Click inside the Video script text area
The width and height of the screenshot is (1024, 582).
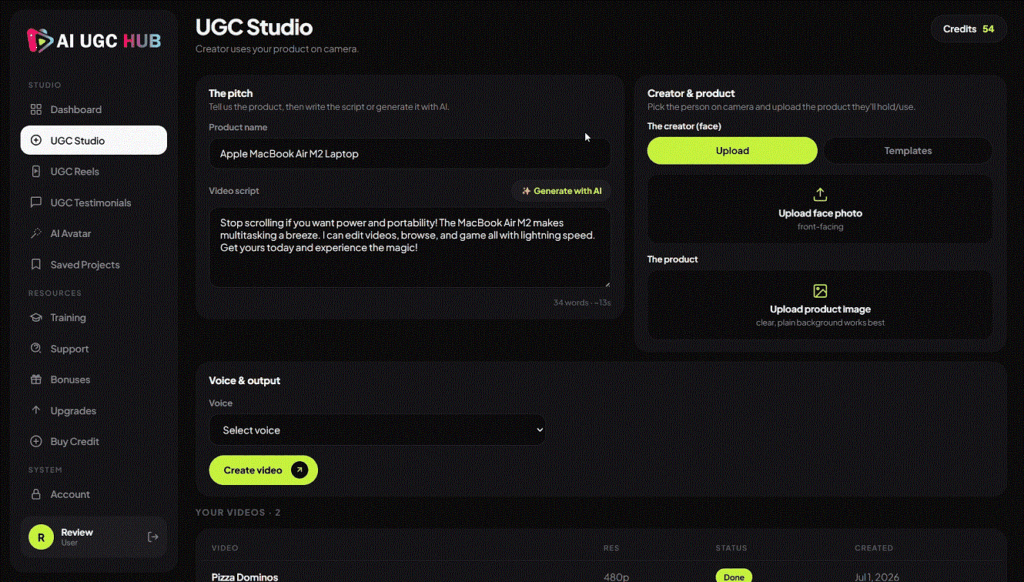(x=410, y=248)
